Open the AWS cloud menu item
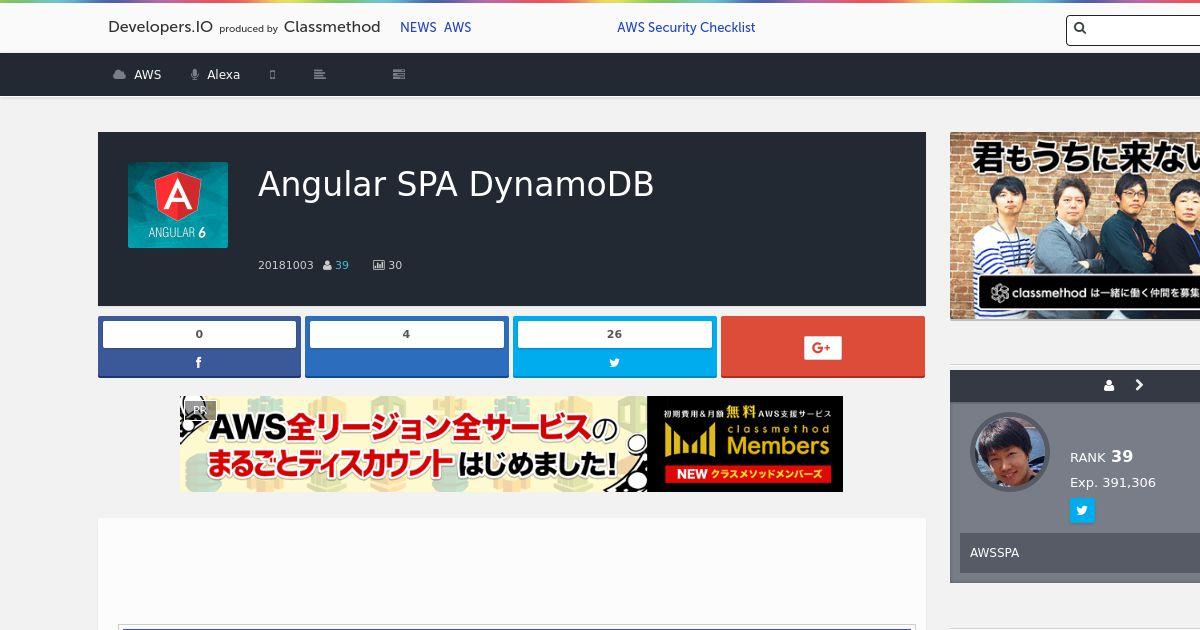1200x630 pixels. pyautogui.click(x=137, y=74)
